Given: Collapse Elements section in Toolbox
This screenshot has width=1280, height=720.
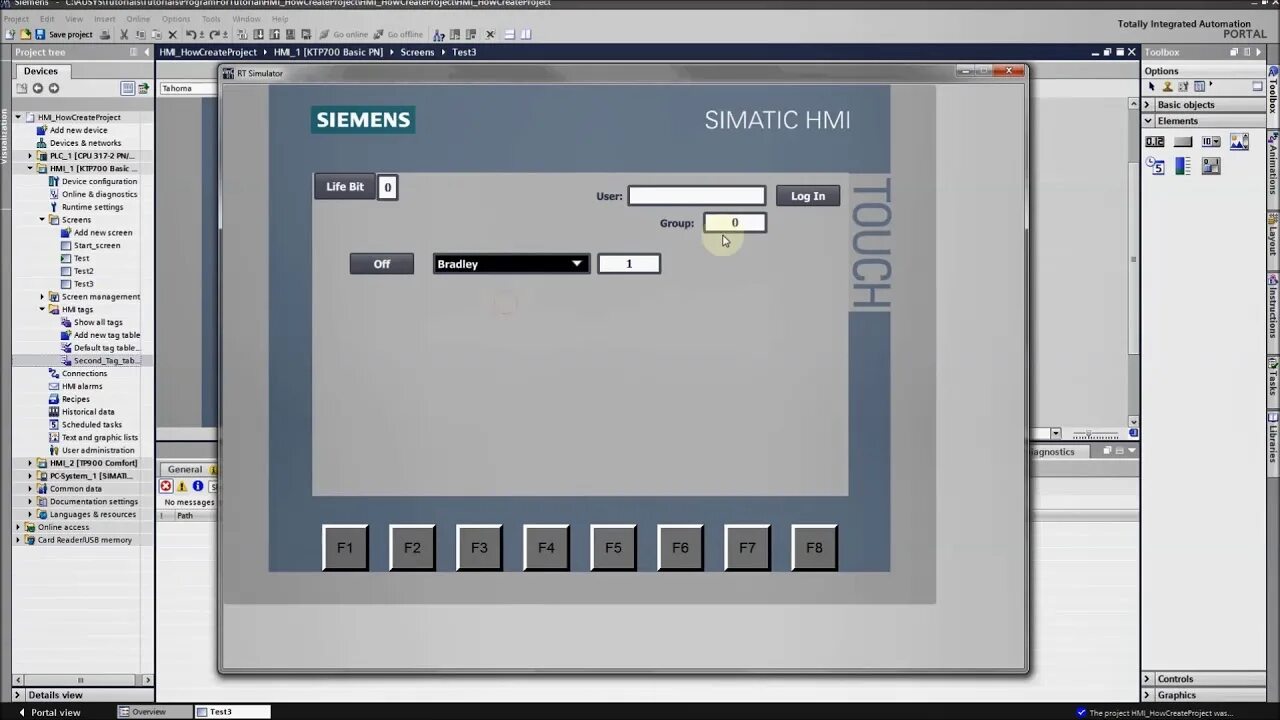Looking at the screenshot, I should coord(1148,121).
